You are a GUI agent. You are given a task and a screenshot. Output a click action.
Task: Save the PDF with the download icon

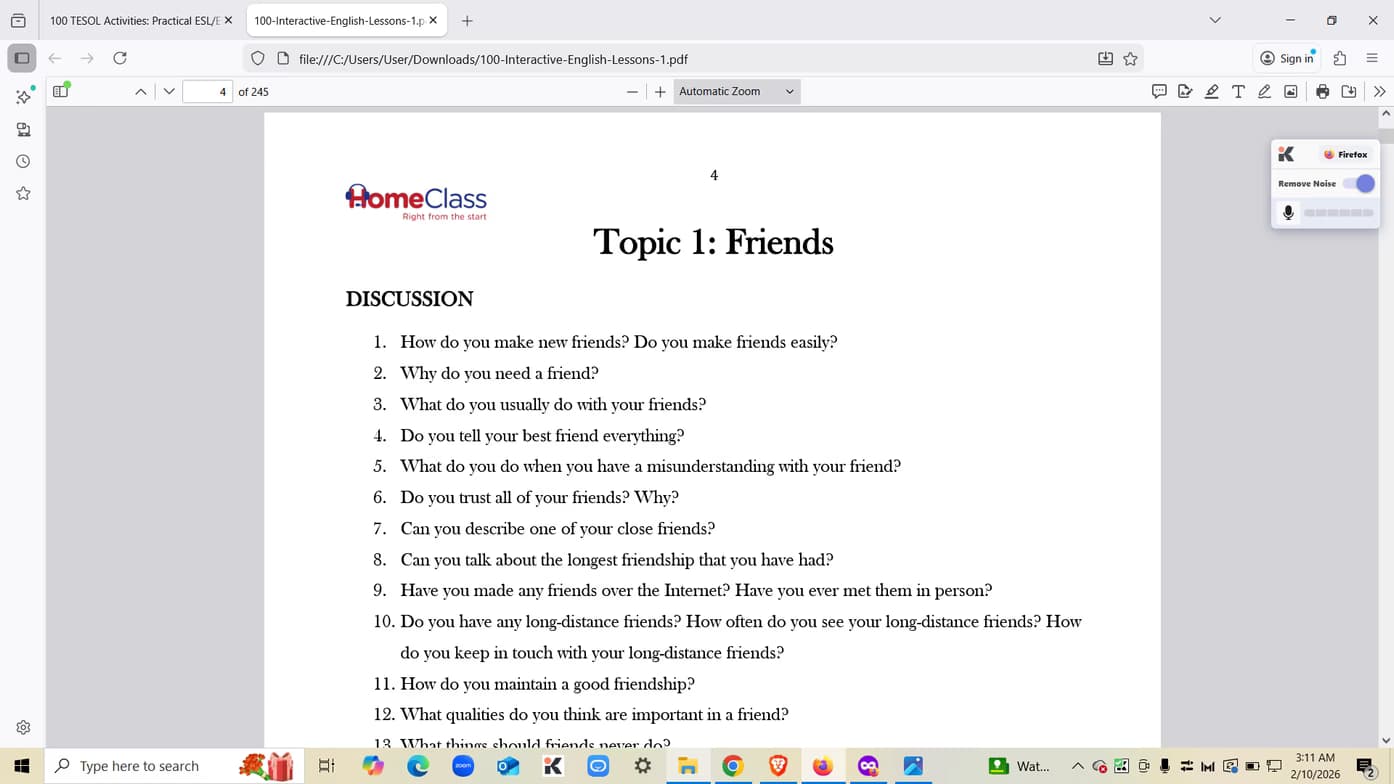point(1349,91)
